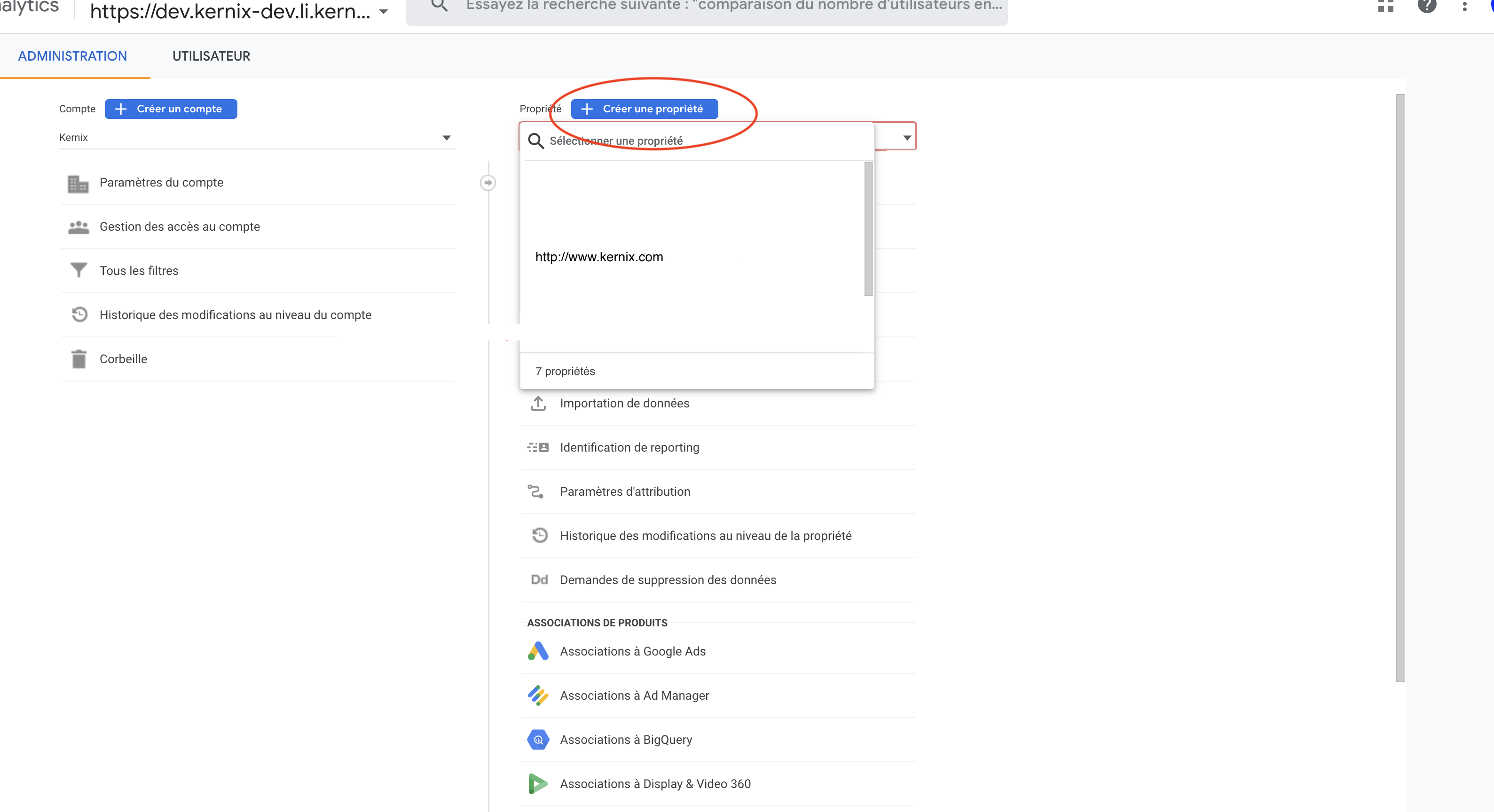Select the http://www.kernix.com property

tap(599, 257)
